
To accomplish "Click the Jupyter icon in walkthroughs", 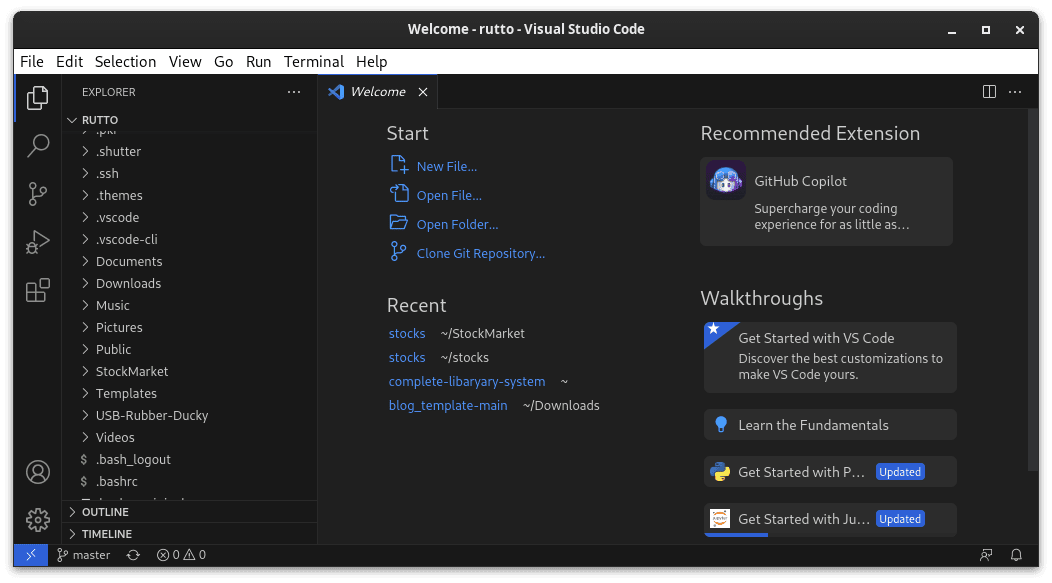I will click(720, 519).
